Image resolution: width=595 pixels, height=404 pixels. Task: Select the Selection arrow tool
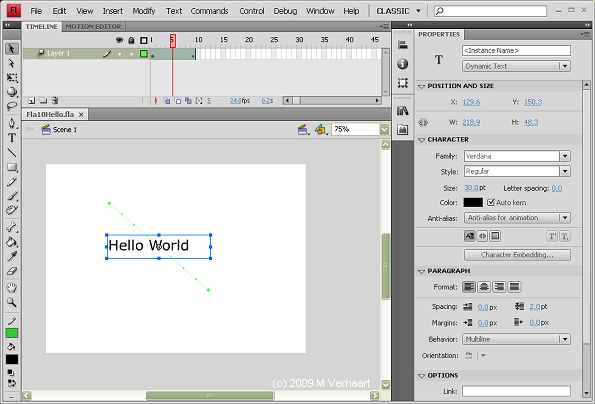pyautogui.click(x=12, y=49)
